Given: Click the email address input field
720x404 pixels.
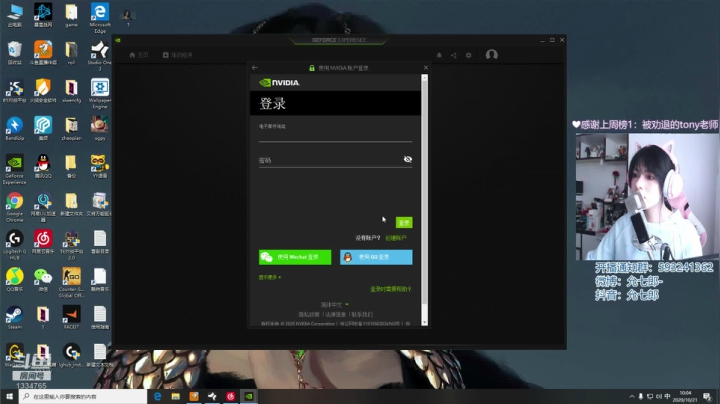Looking at the screenshot, I should pyautogui.click(x=335, y=133).
